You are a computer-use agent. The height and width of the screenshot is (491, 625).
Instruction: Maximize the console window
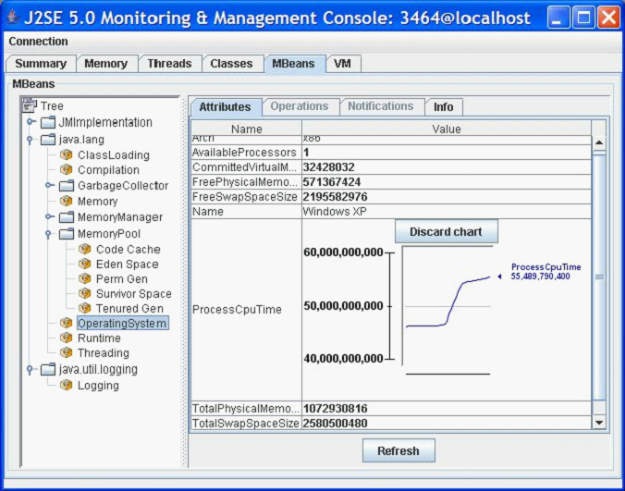(x=584, y=18)
